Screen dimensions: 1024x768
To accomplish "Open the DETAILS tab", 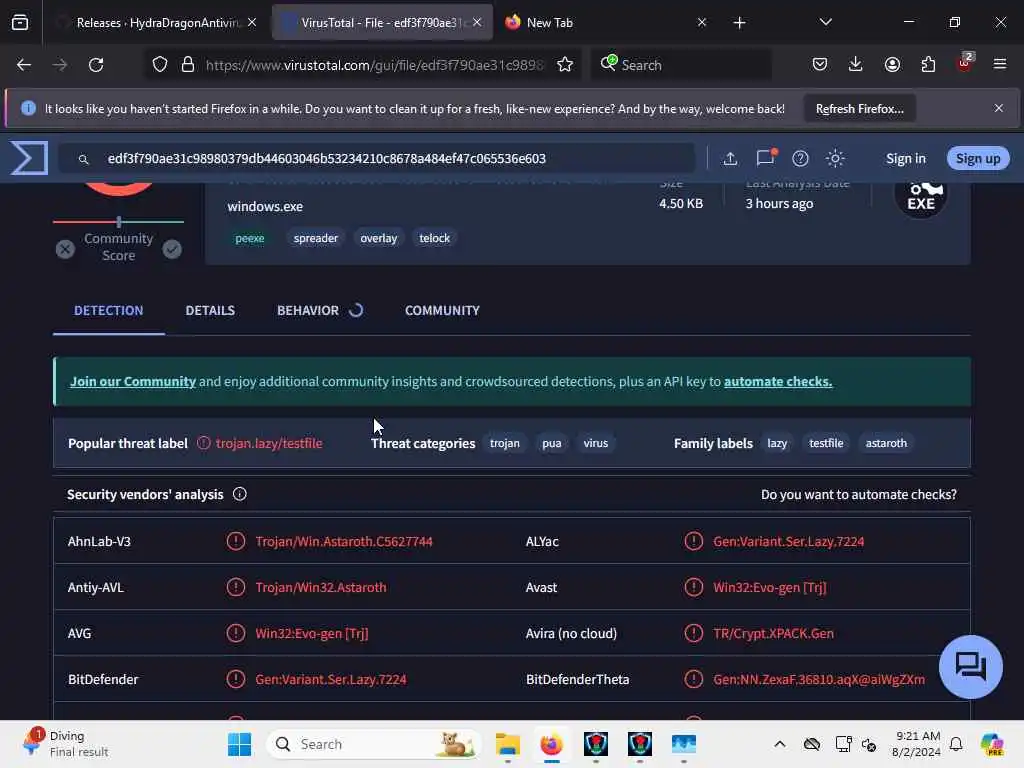I will pos(210,311).
